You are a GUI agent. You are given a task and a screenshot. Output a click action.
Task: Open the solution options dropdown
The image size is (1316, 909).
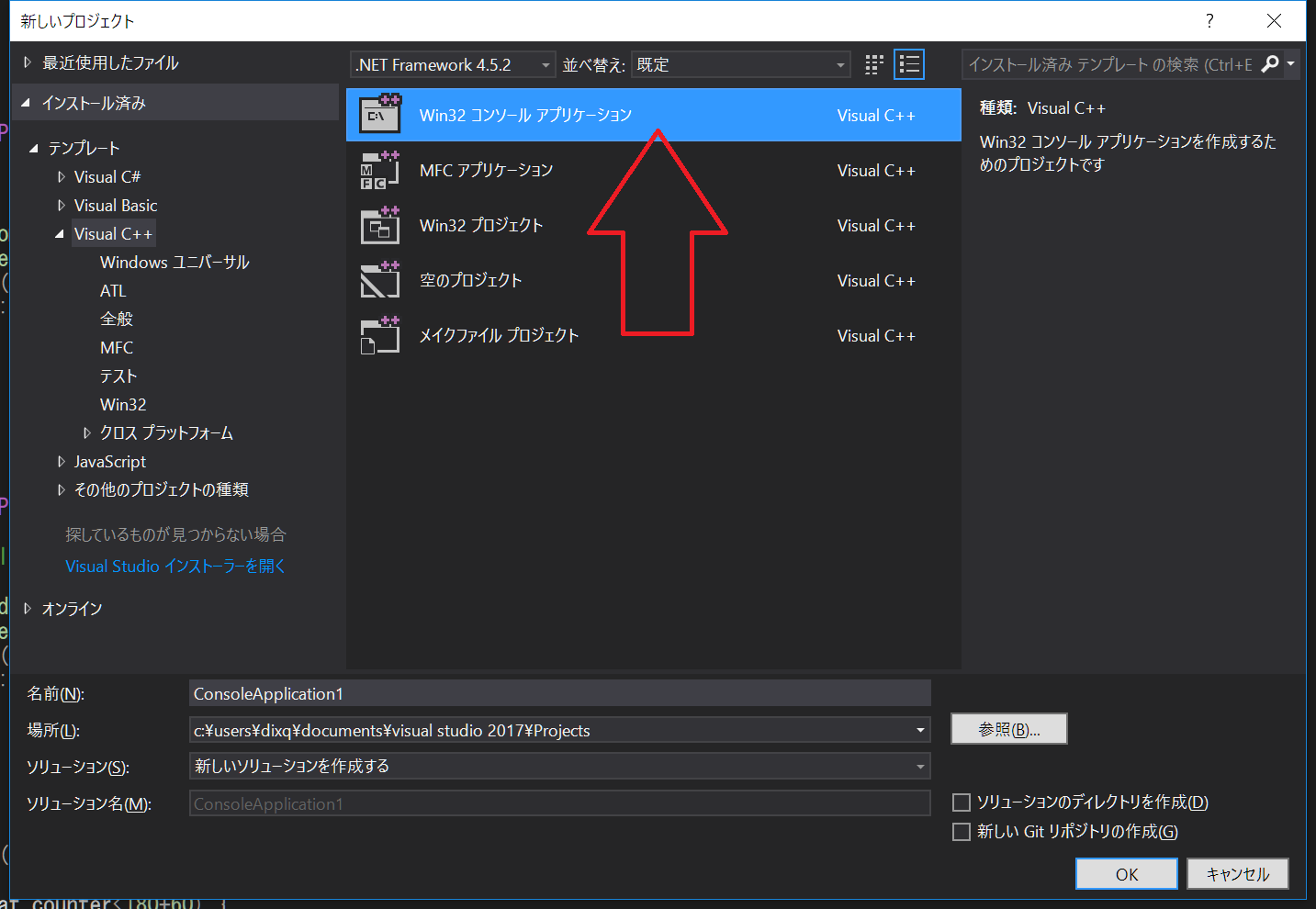[559, 766]
